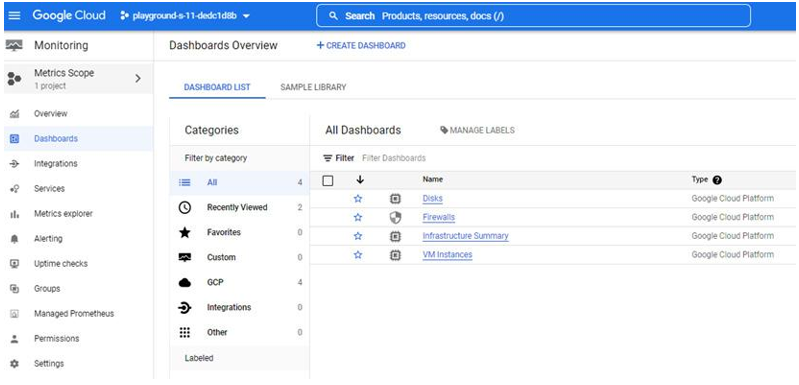Filter by the GCP category
Image resolution: width=799 pixels, height=385 pixels.
[239, 282]
